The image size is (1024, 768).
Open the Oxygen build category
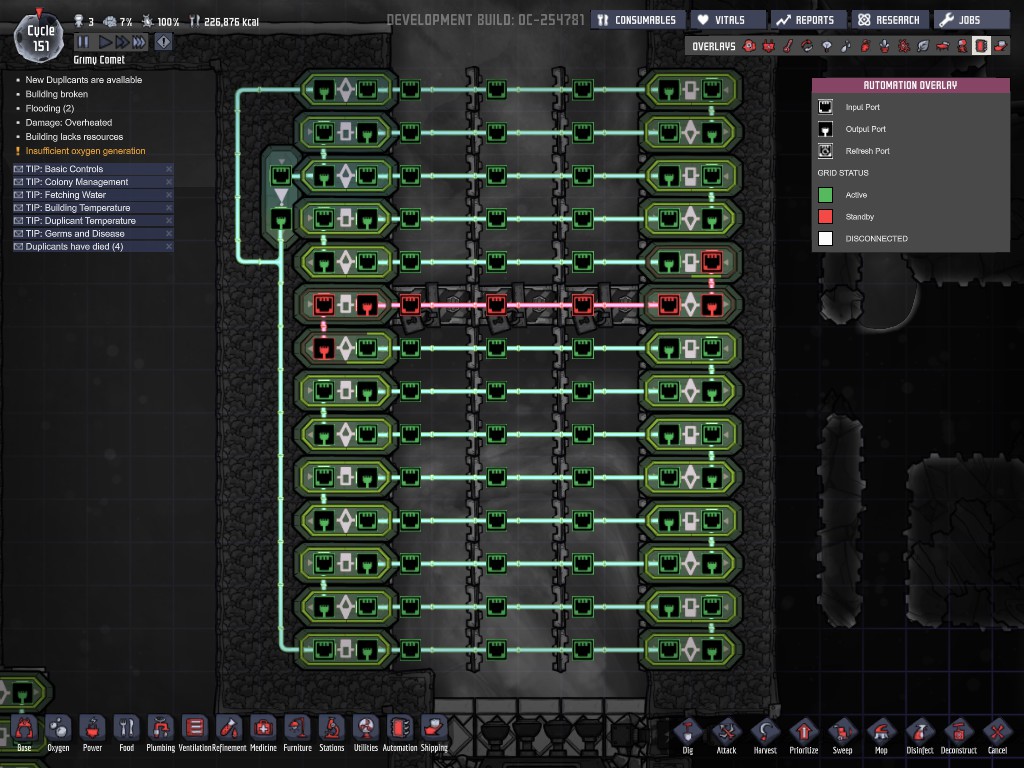point(58,730)
